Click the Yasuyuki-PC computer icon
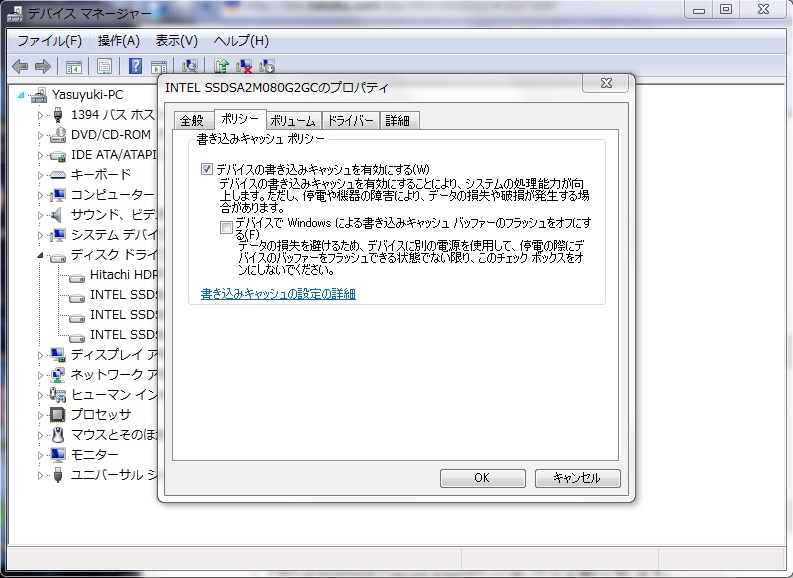Screen dimensions: 793x578 38,95
